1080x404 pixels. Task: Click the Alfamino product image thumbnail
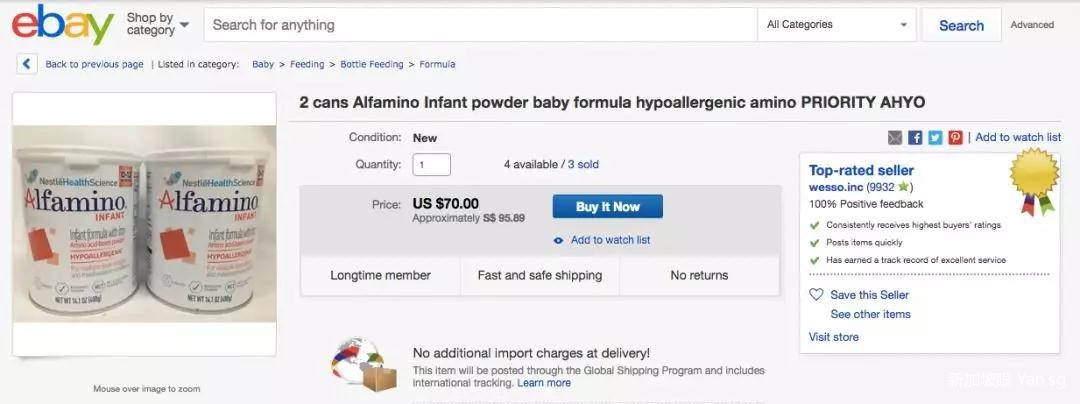coord(144,225)
